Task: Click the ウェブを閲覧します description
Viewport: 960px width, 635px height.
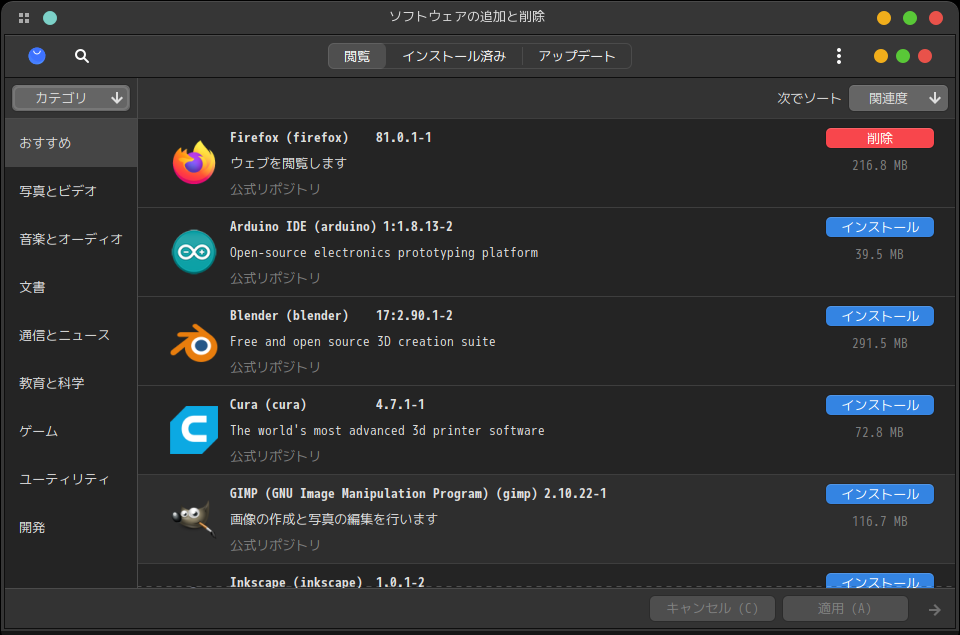Action: coord(288,163)
